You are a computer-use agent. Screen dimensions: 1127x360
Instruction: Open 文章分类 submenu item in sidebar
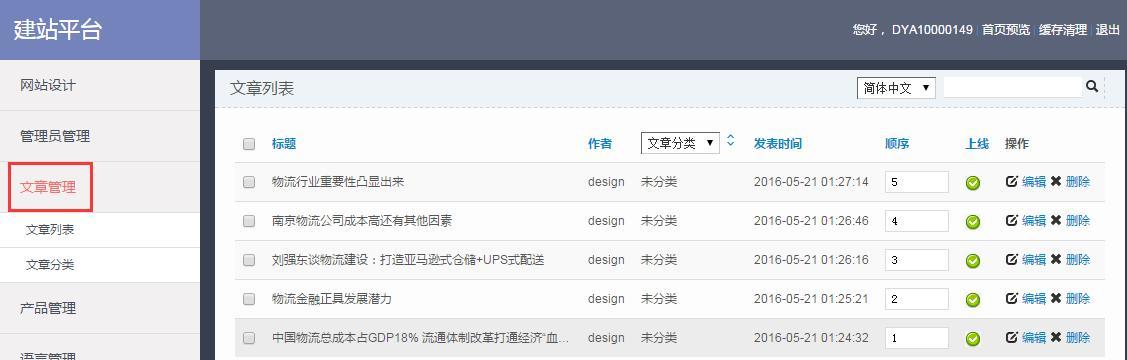(99, 264)
